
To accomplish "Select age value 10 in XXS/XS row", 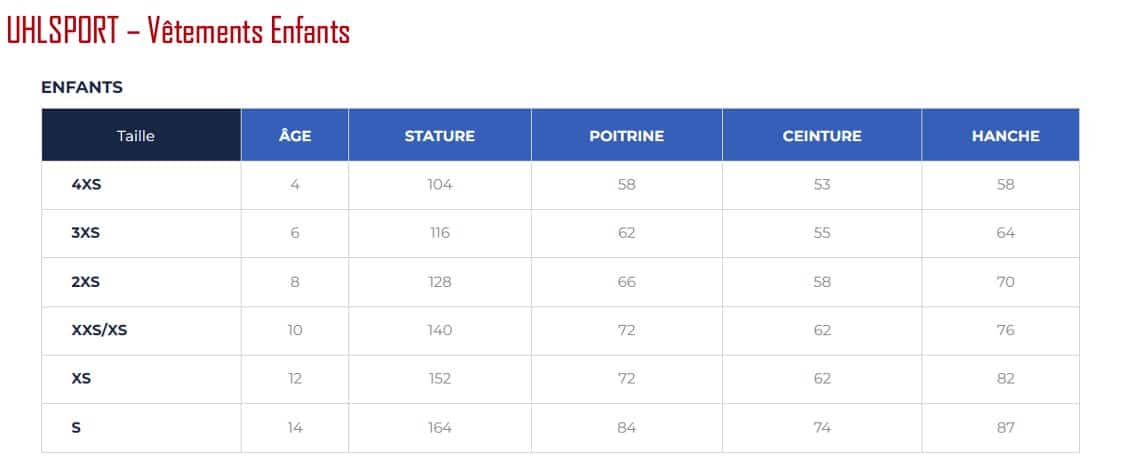I will point(295,330).
